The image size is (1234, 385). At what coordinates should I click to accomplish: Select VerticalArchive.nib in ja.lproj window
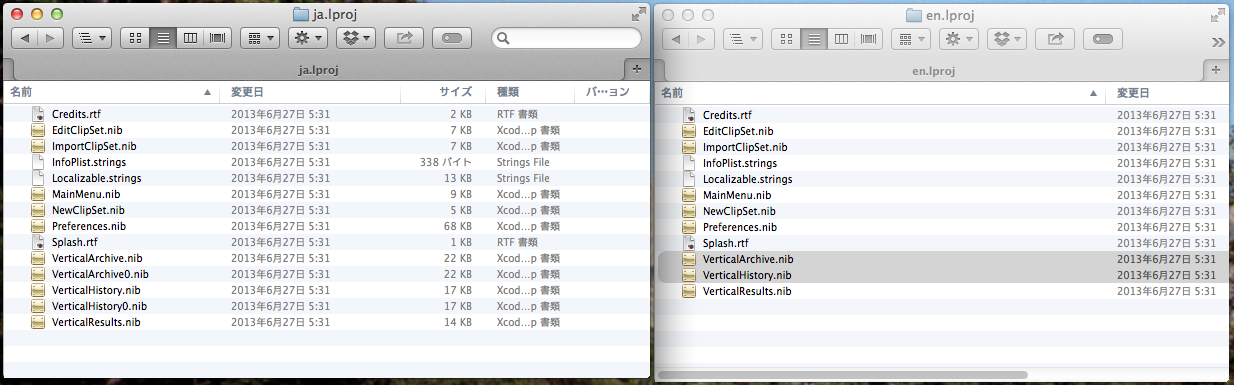coord(97,258)
